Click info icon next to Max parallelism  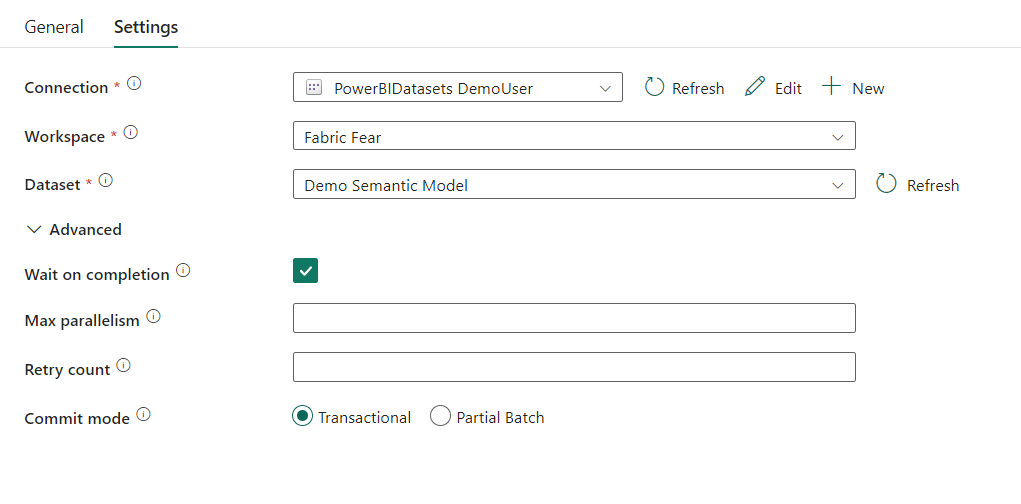click(153, 317)
